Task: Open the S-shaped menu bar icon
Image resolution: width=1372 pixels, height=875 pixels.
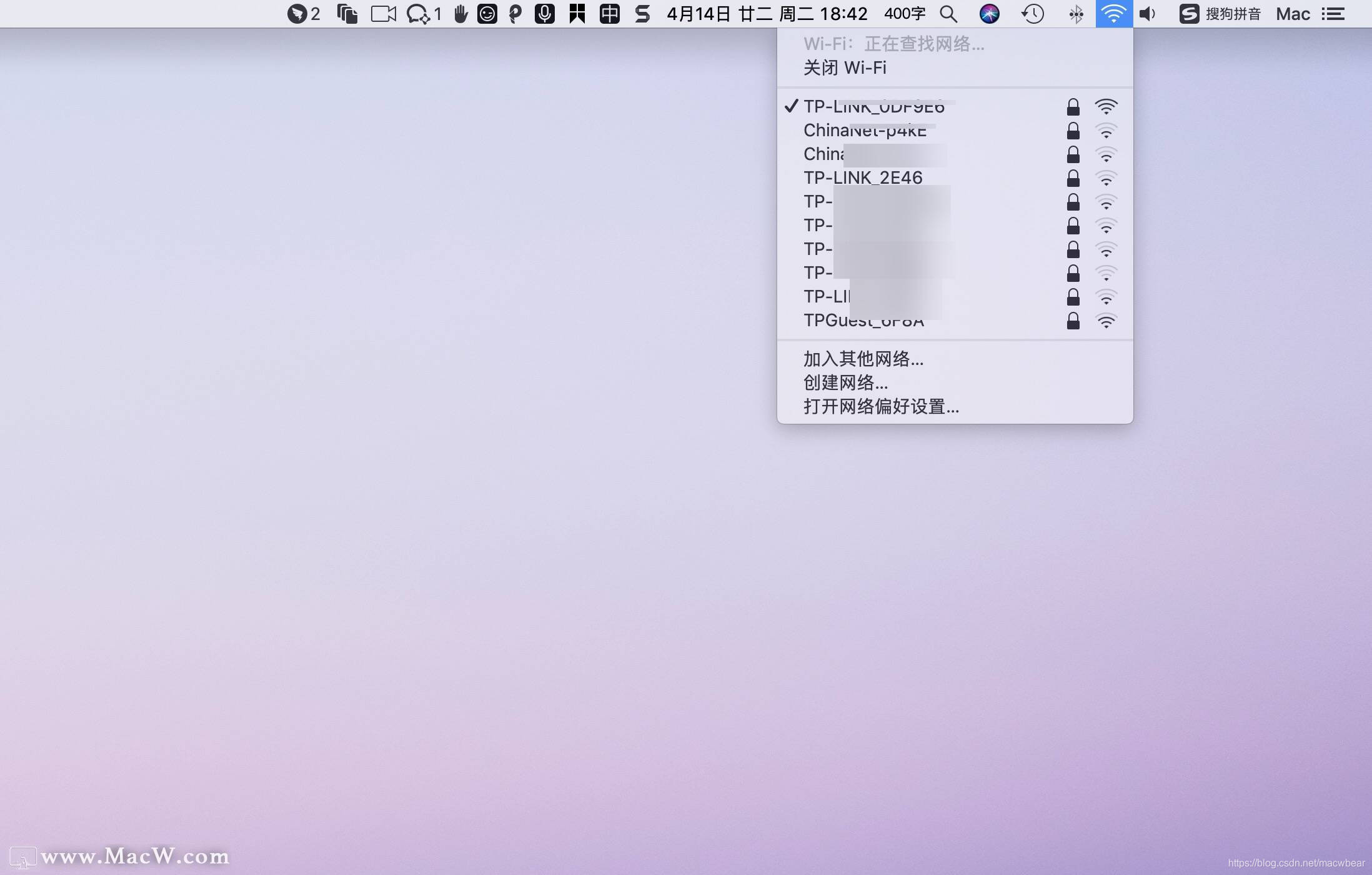Action: point(642,14)
